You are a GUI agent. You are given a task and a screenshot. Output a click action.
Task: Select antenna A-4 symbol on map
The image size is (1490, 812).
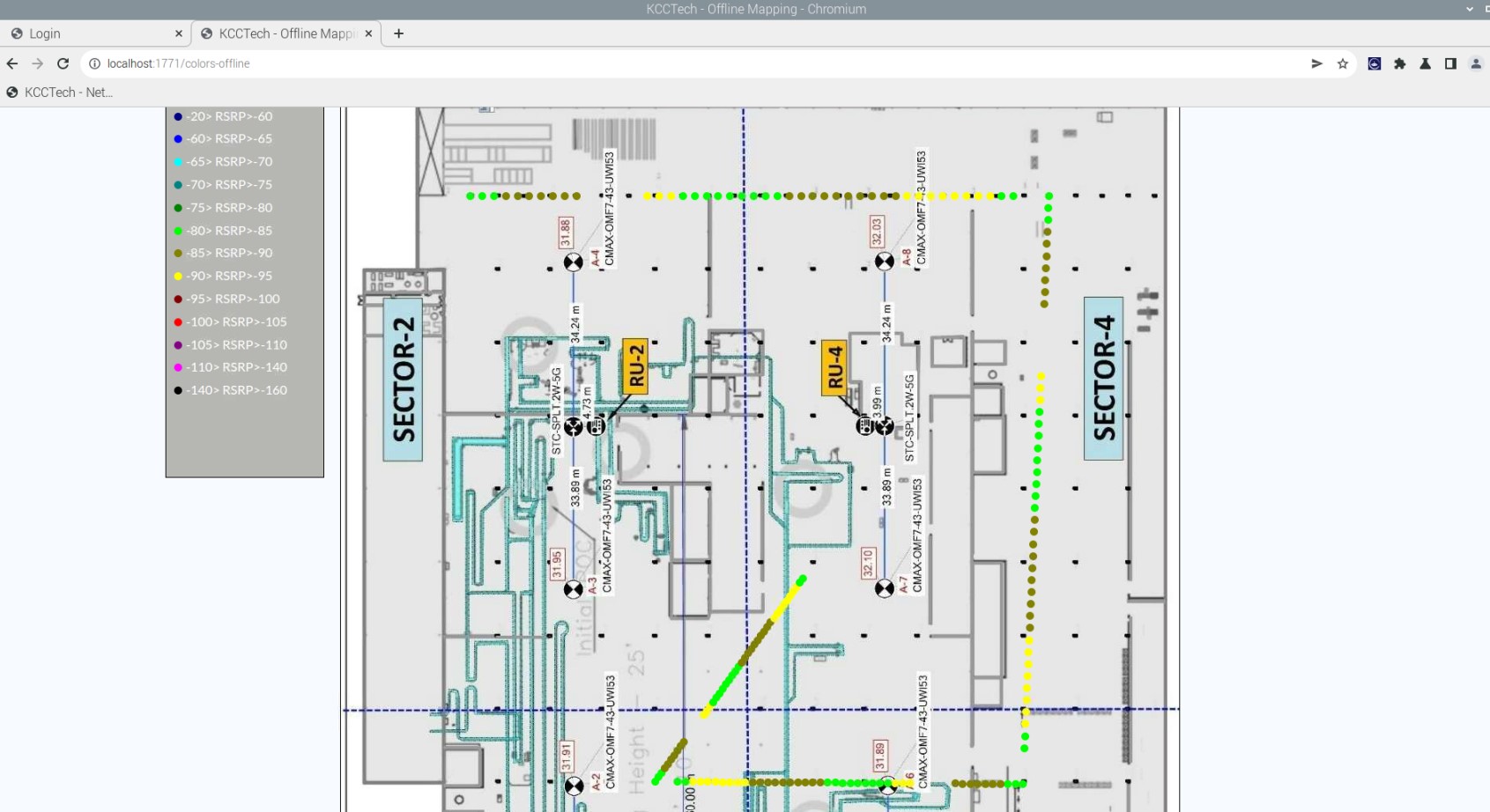[x=574, y=262]
